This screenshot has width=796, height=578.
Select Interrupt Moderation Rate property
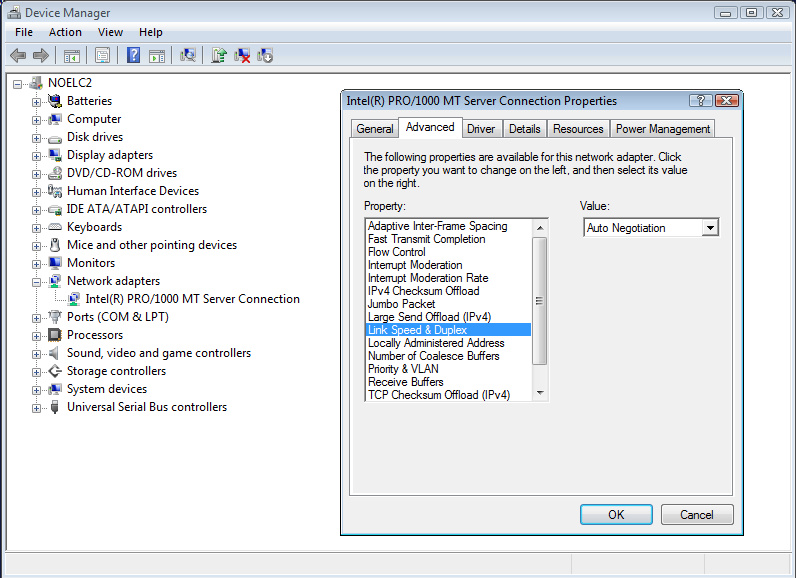449,278
